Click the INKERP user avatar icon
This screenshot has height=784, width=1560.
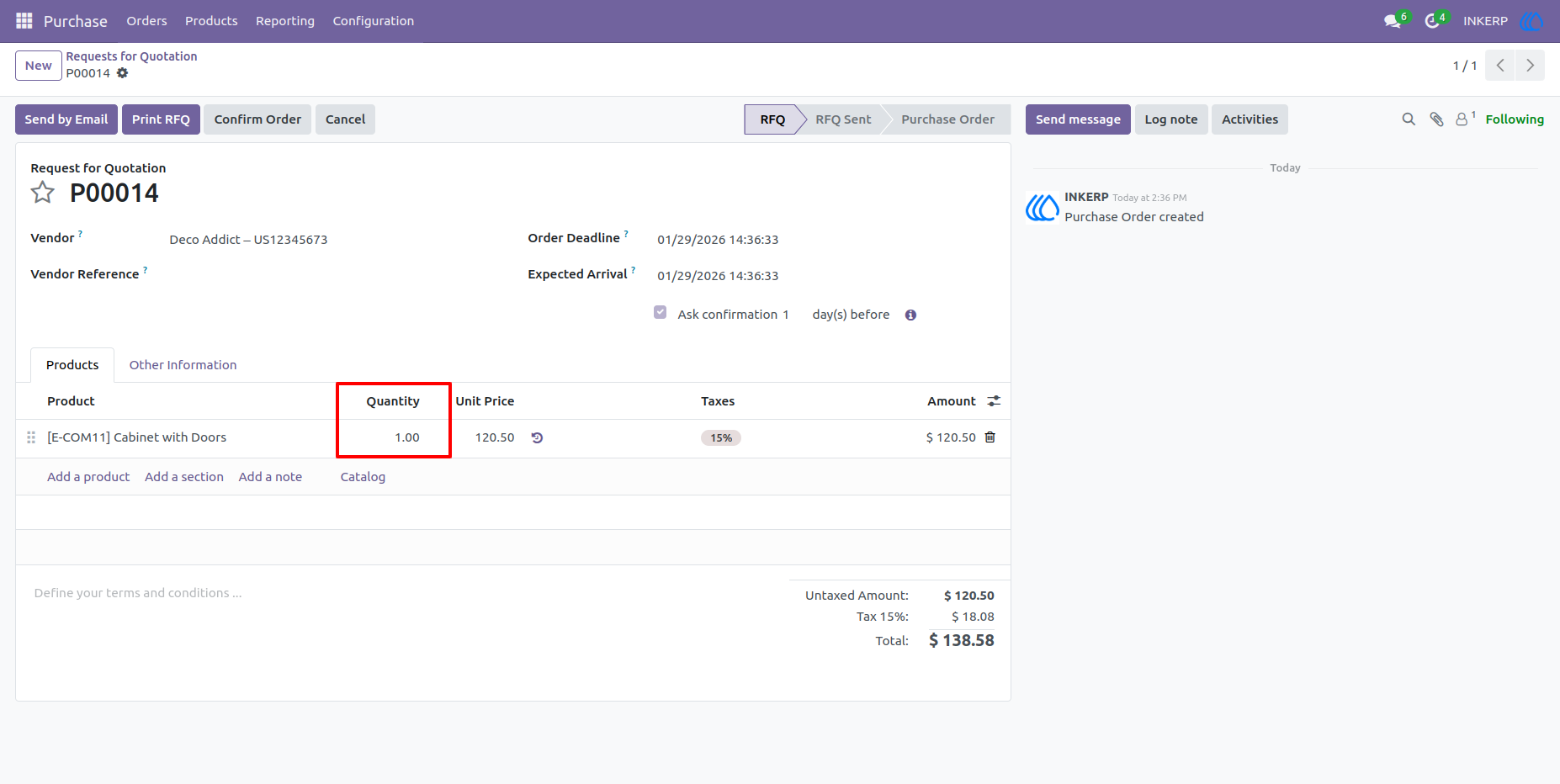click(1531, 21)
